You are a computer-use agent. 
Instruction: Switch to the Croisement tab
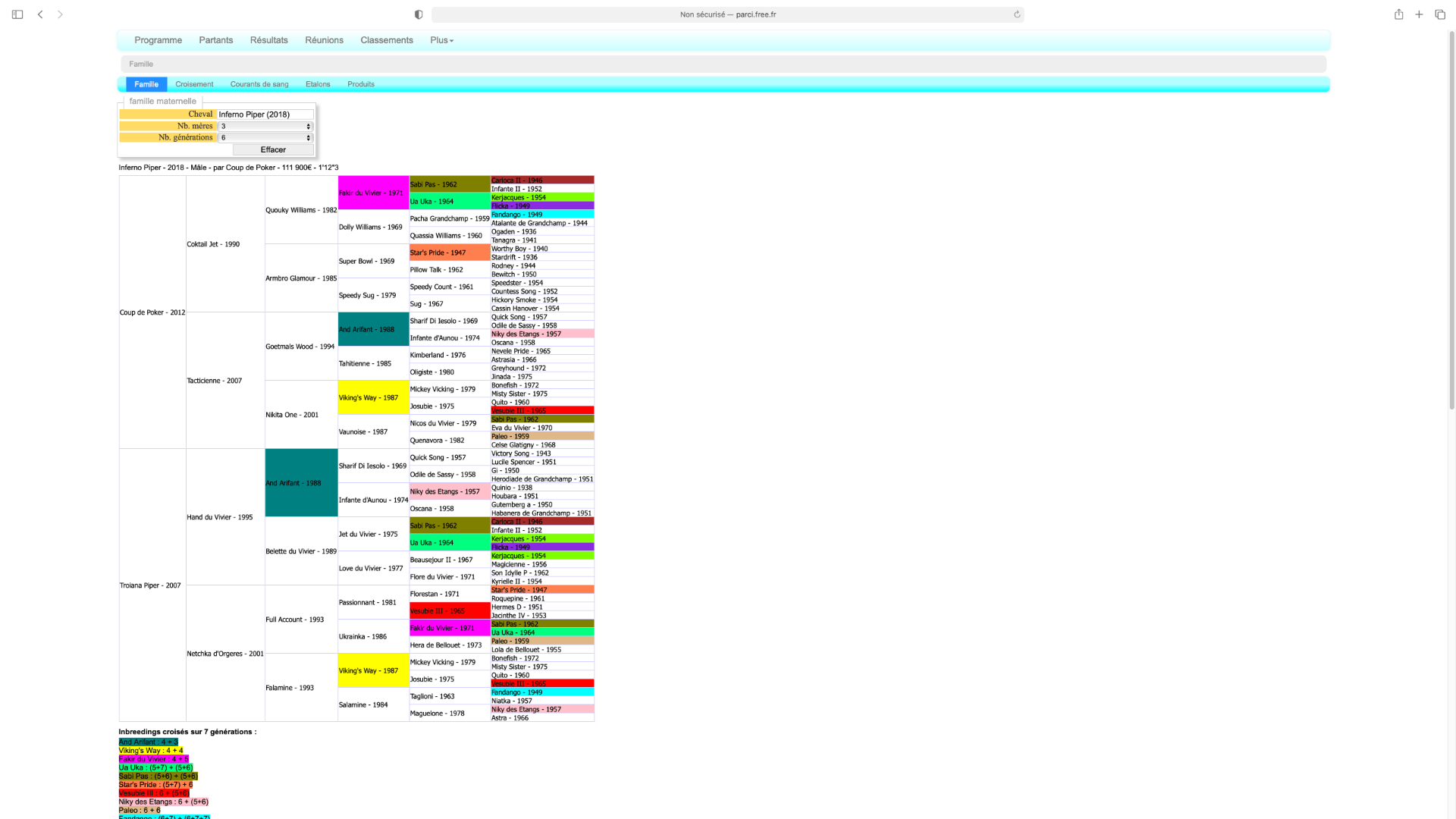[x=194, y=84]
